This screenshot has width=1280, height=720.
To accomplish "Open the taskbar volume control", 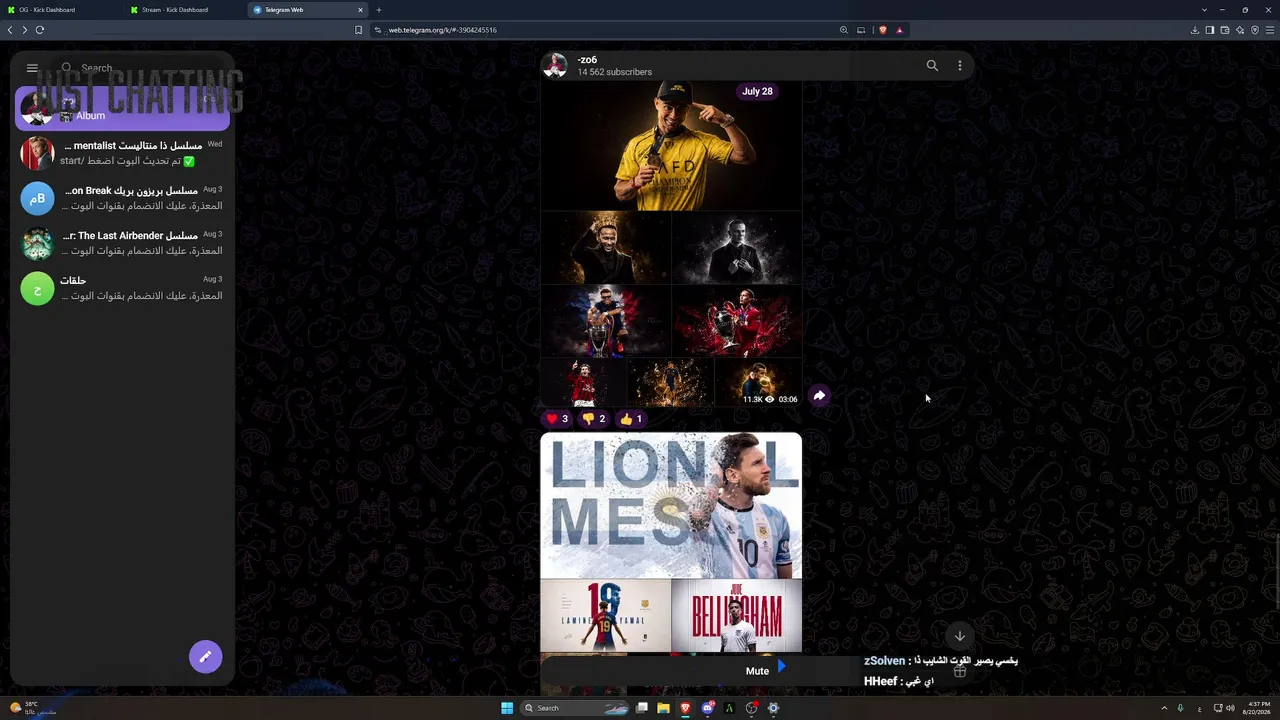I will point(1230,708).
